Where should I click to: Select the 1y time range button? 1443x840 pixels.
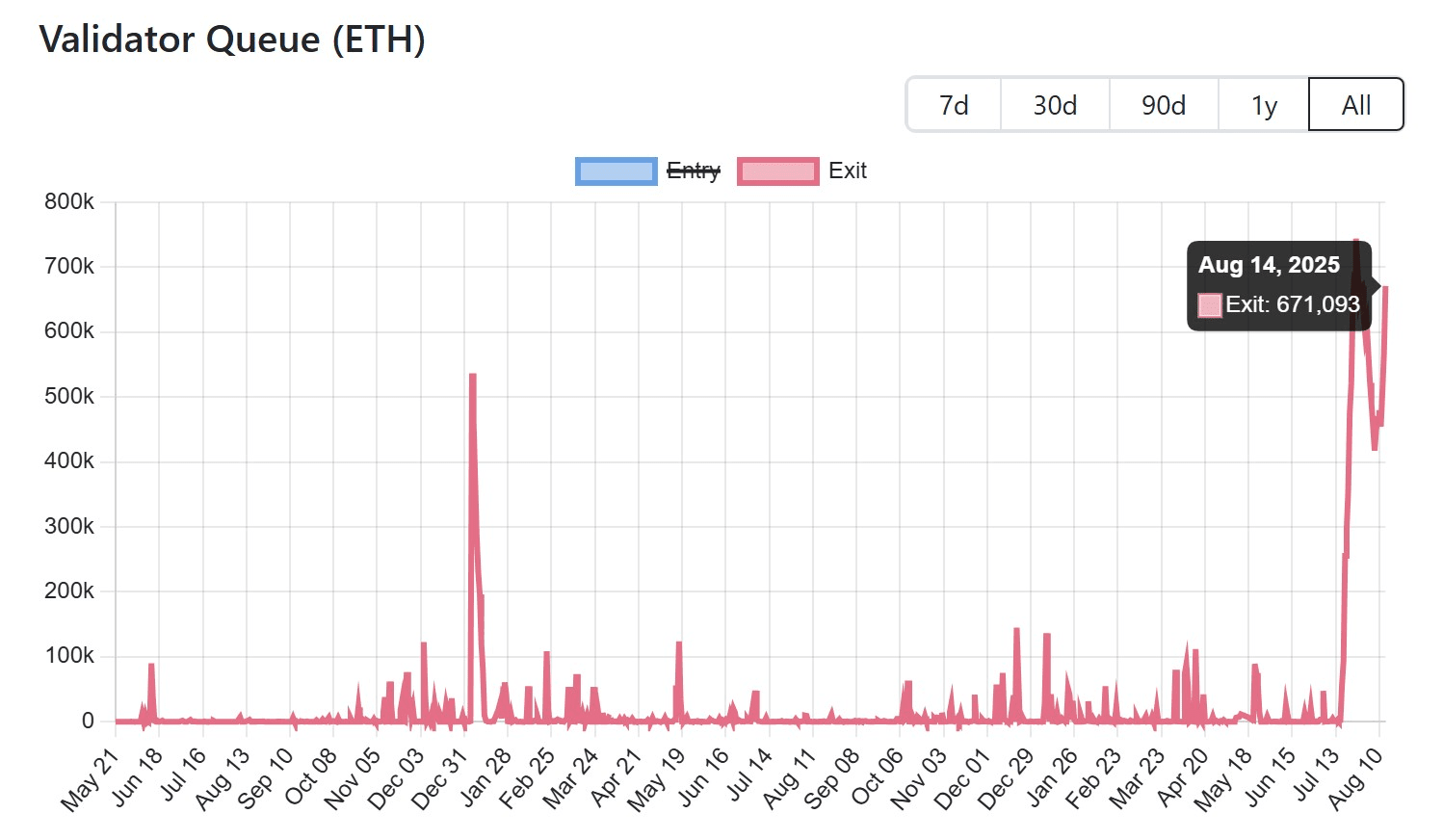[x=1263, y=105]
